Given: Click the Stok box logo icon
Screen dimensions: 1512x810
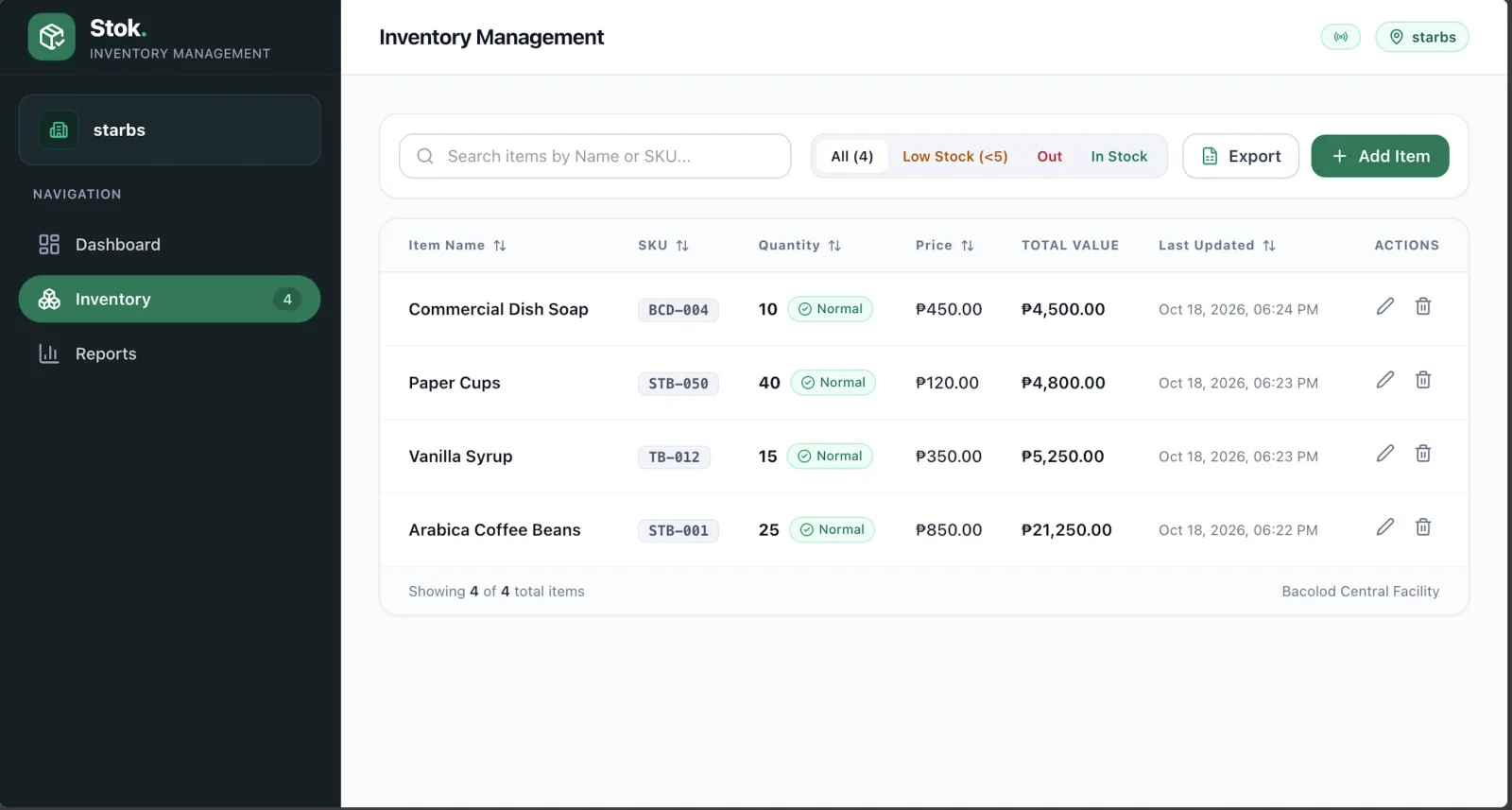Looking at the screenshot, I should click(52, 37).
